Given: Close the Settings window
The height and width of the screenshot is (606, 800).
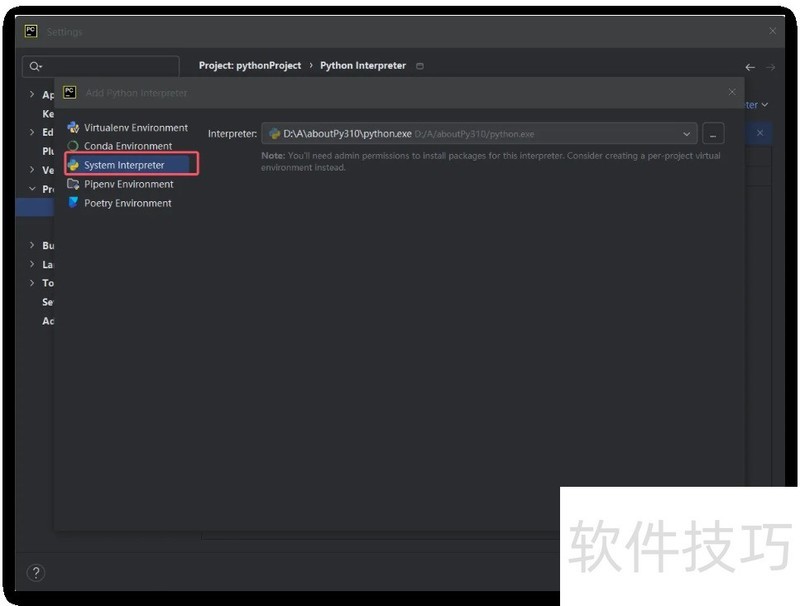Looking at the screenshot, I should [772, 31].
